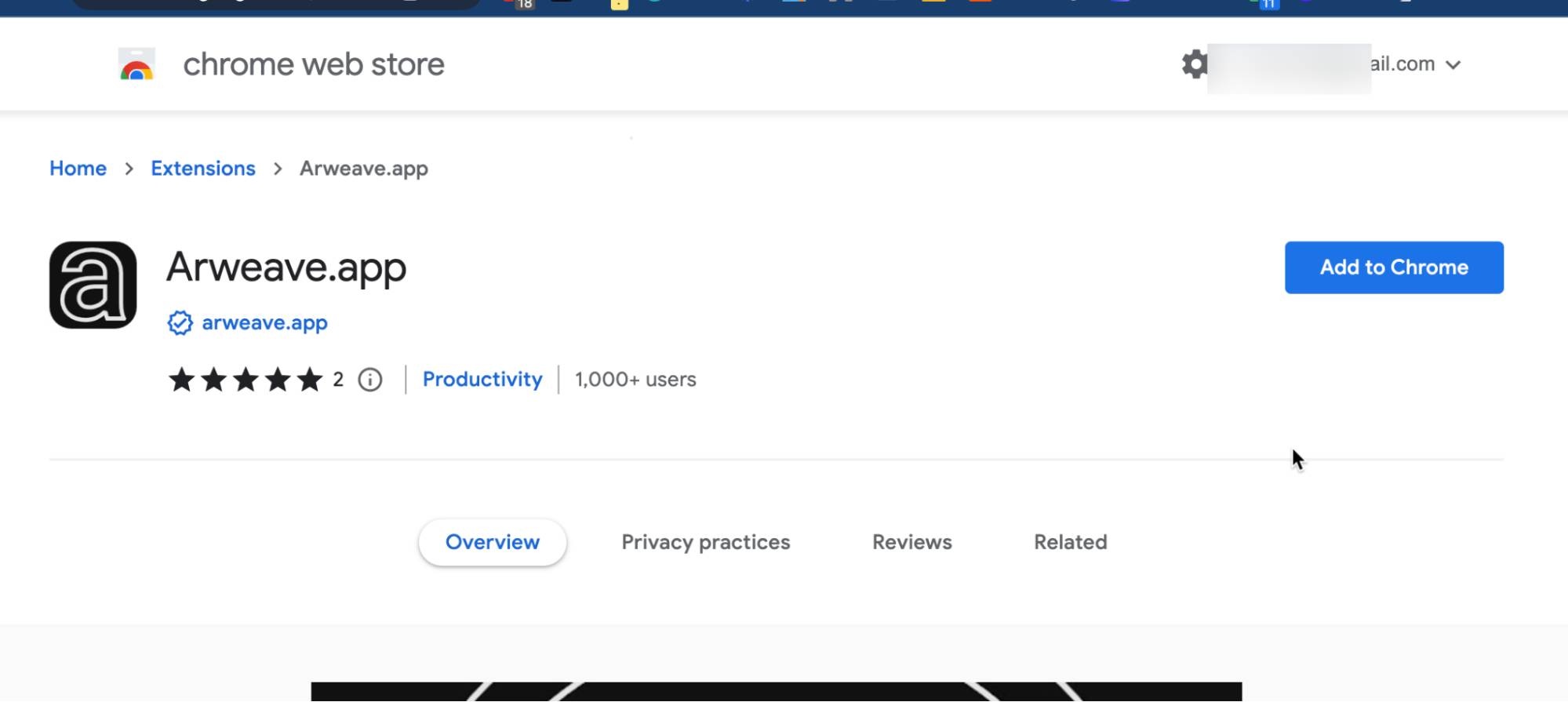Click the extension badge showing 18
This screenshot has width=1568, height=702.
[523, 5]
